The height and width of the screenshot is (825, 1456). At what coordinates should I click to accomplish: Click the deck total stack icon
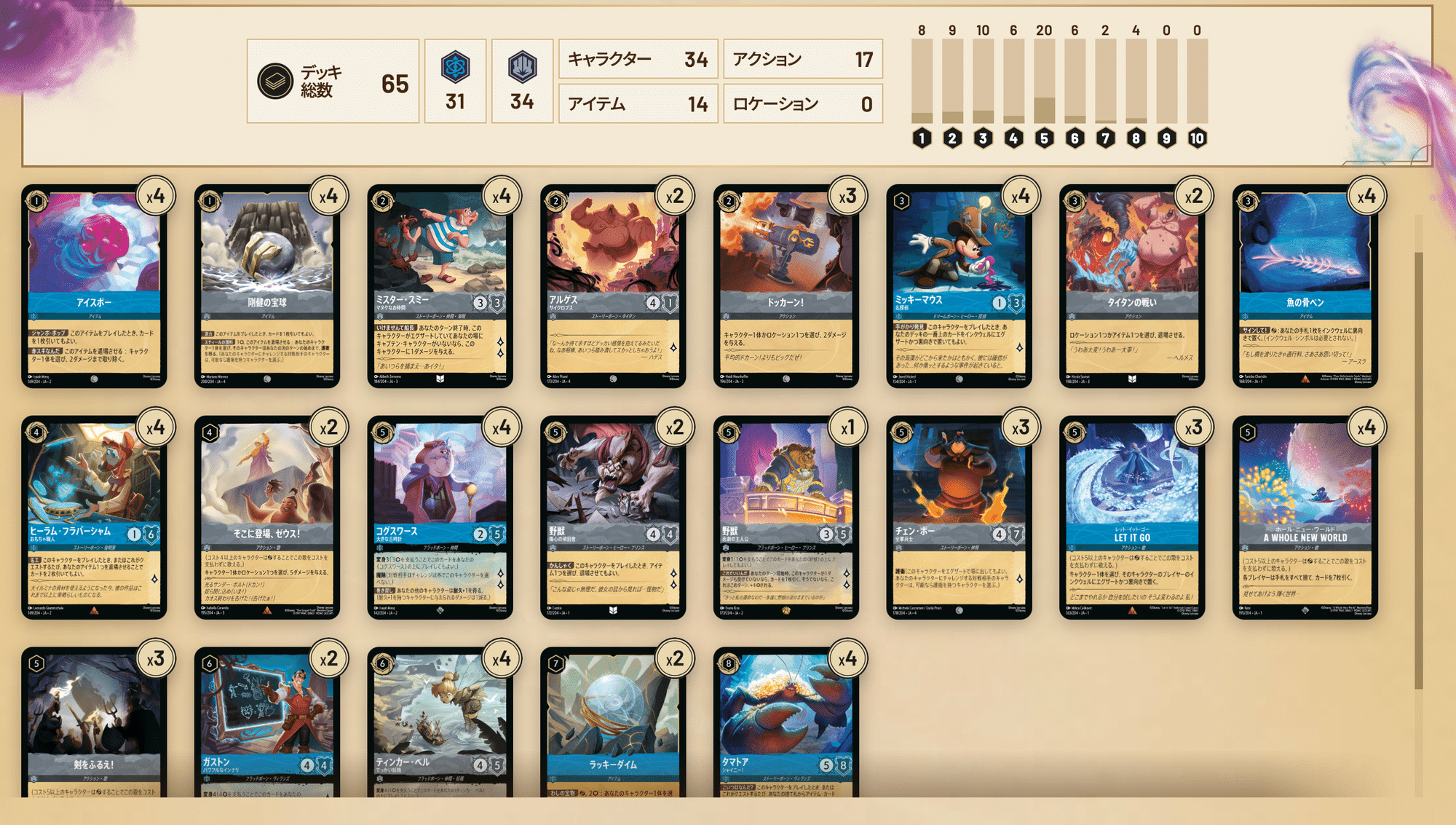(x=275, y=81)
